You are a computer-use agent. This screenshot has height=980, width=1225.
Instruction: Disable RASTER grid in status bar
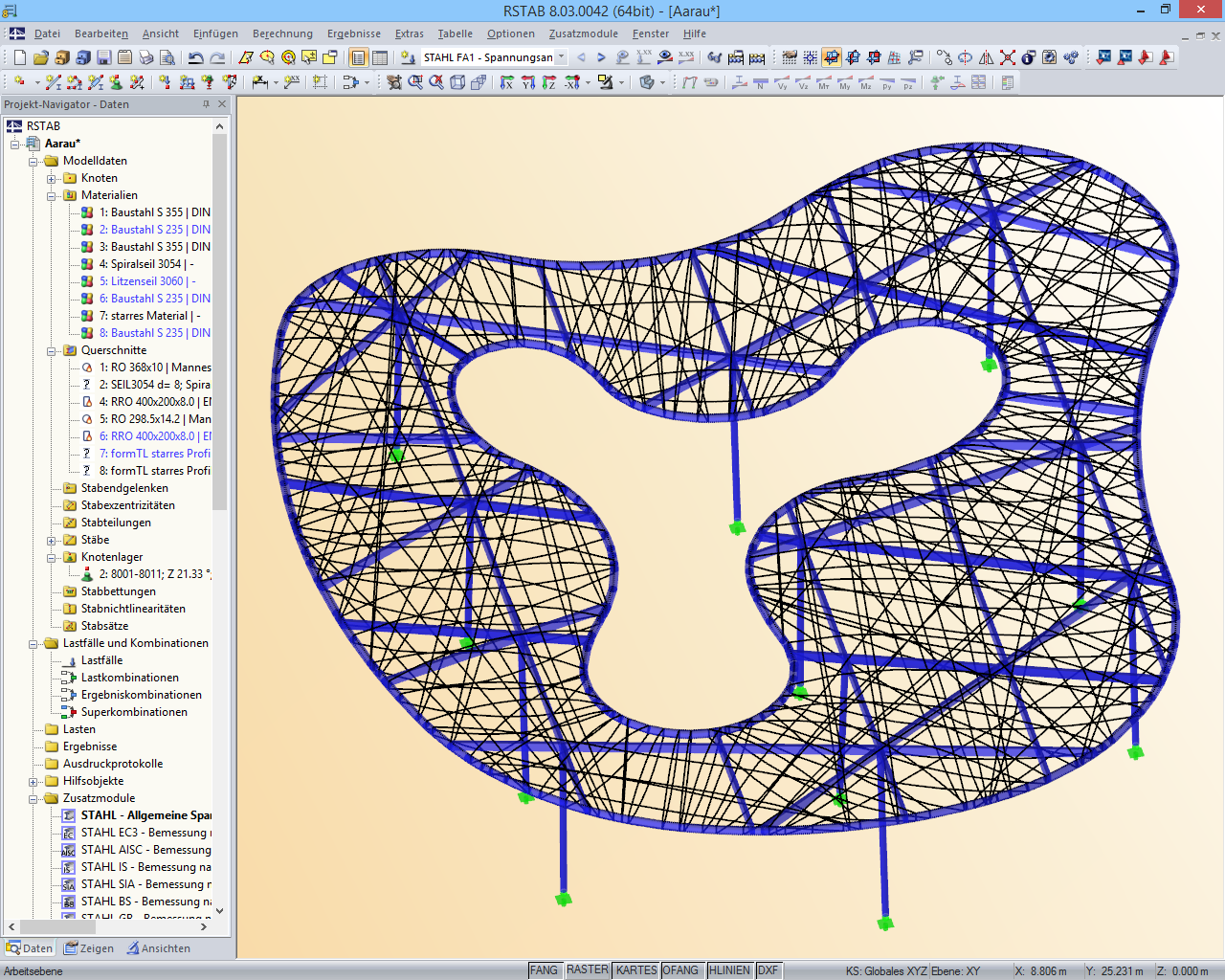click(x=587, y=969)
